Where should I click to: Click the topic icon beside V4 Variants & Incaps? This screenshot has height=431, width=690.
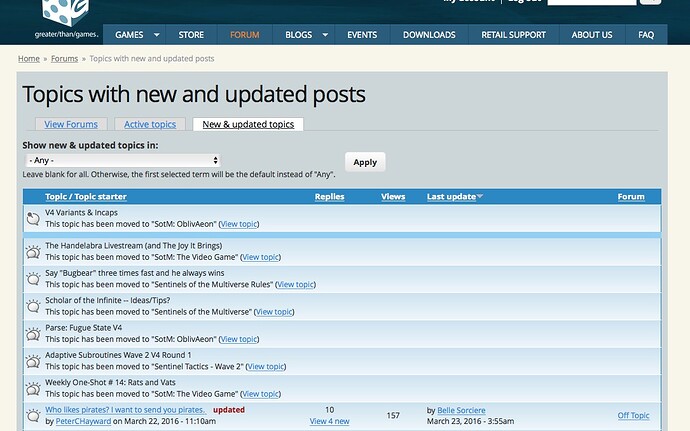pos(33,218)
